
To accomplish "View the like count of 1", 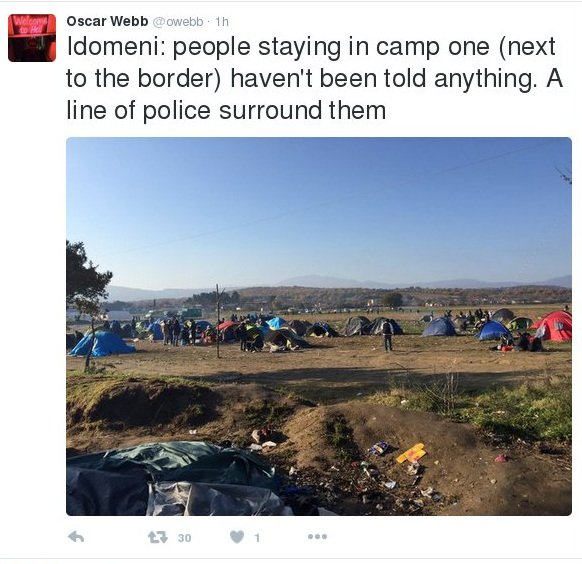I will coord(257,538).
